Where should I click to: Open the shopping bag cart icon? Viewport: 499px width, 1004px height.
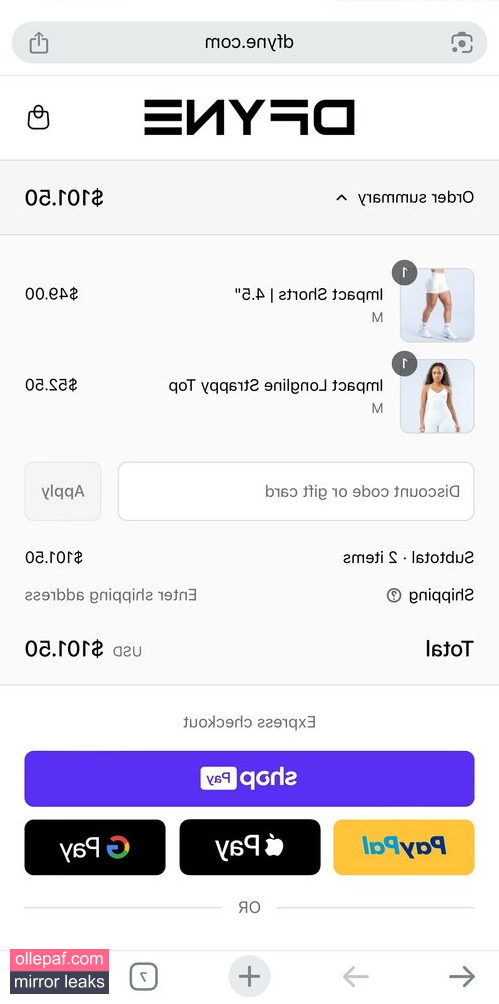(38, 118)
